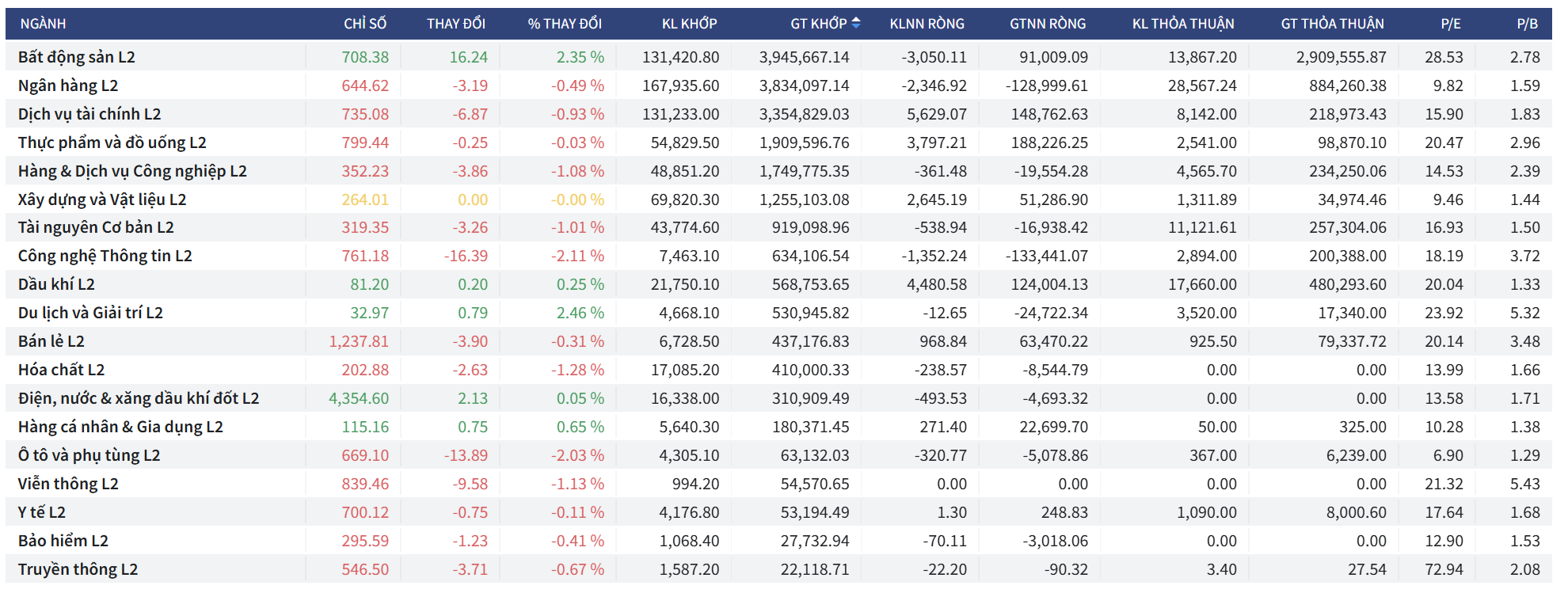This screenshot has height=593, width=1568.
Task: Select the Dầu khí L2 row
Action: click(56, 284)
